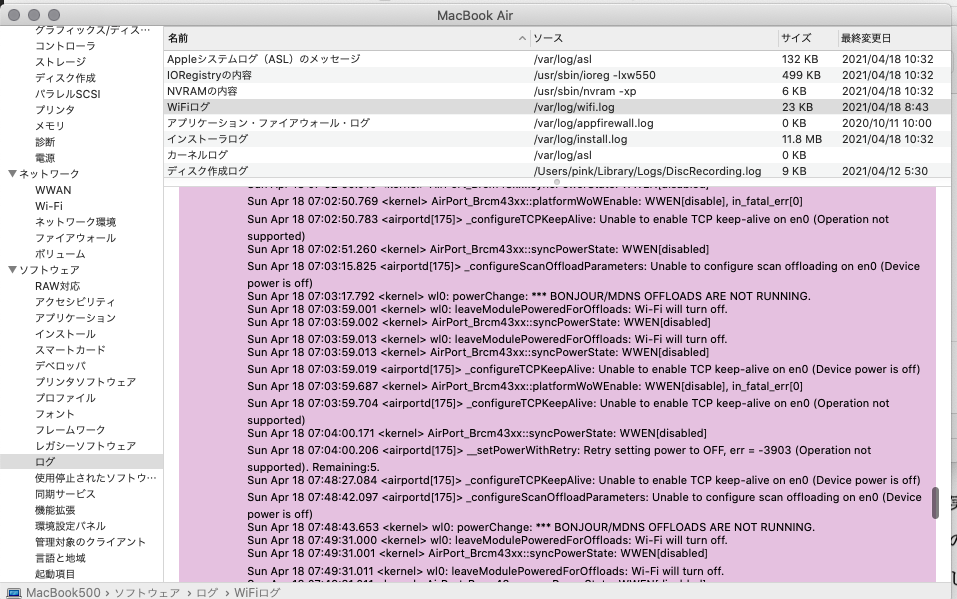Open 起動項目 in the sidebar

pyautogui.click(x=55, y=574)
